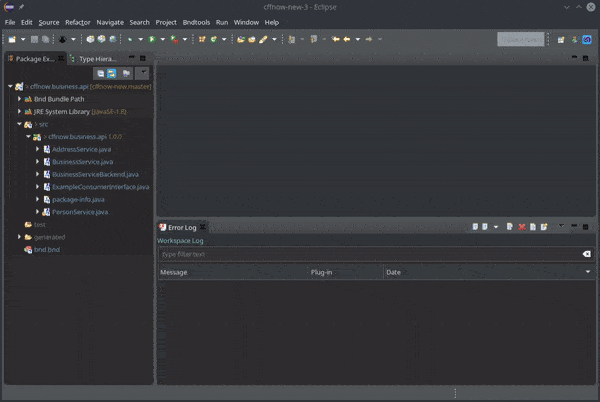Open the Debug configurations dropdown arrow
Viewport: 600px width, 402px height.
73,39
